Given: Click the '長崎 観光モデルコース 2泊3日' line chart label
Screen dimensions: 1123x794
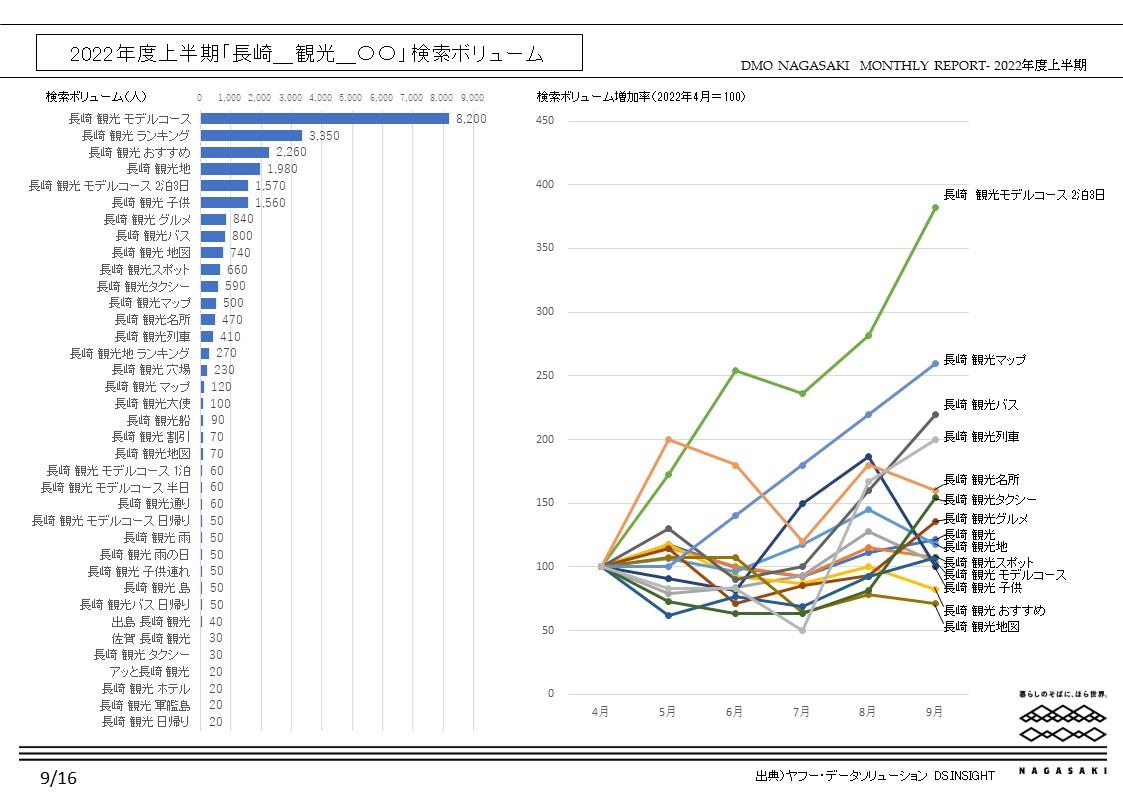Looking at the screenshot, I should [1024, 195].
